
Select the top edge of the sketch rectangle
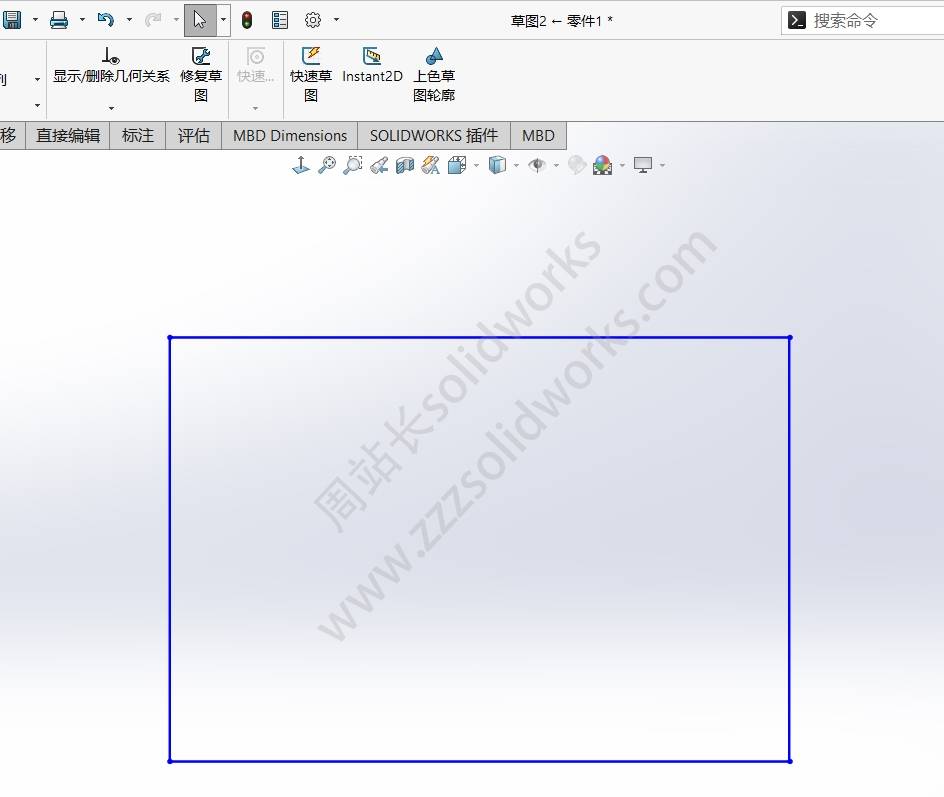click(480, 338)
